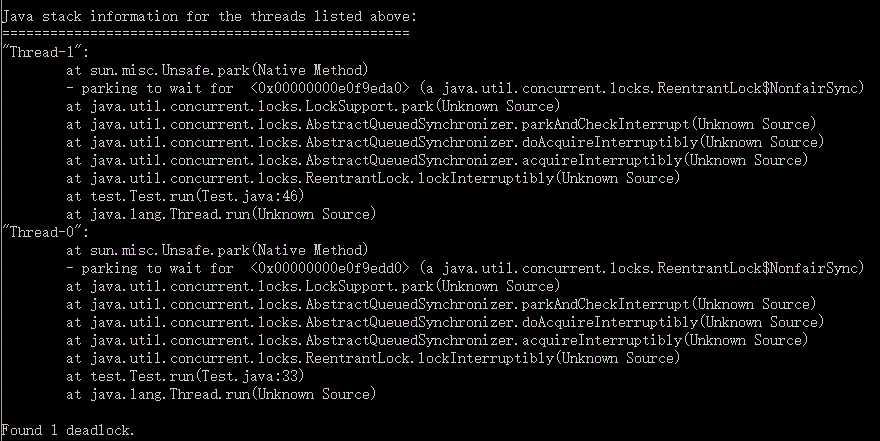Click the row of equals-sign separators
Screen dimensions: 880x441
[x=205, y=34]
